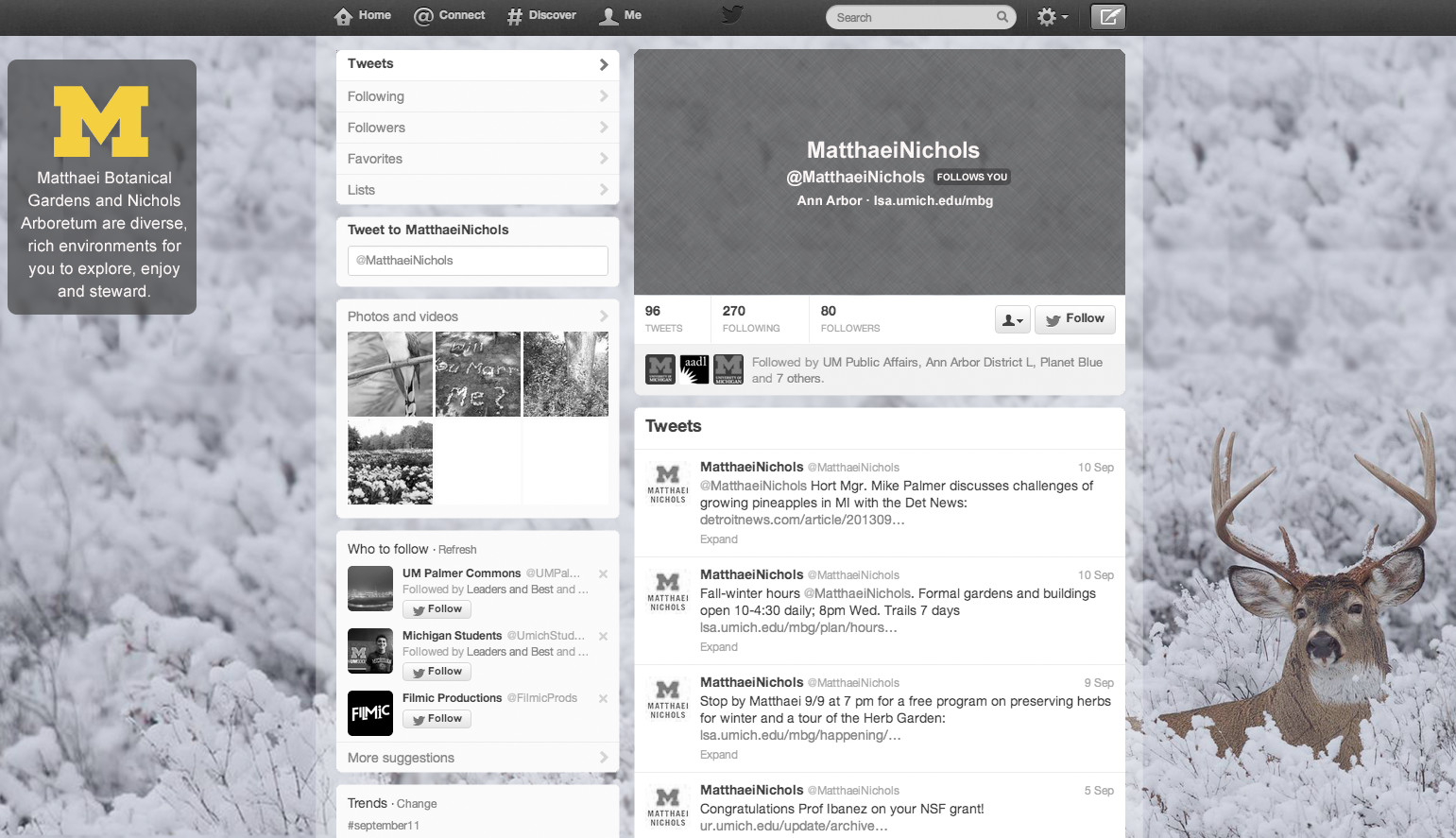1456x838 pixels.
Task: Open the settings gear dropdown
Action: [1052, 17]
